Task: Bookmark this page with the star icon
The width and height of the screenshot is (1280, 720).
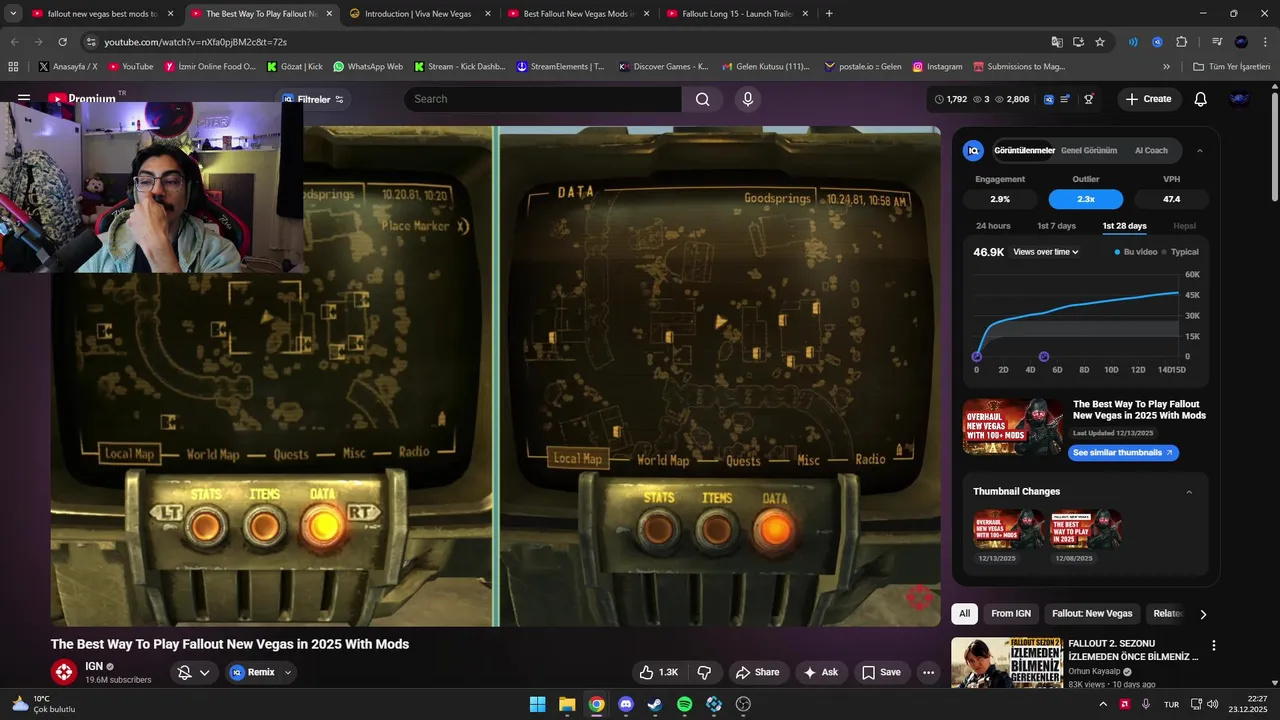Action: tap(1100, 42)
